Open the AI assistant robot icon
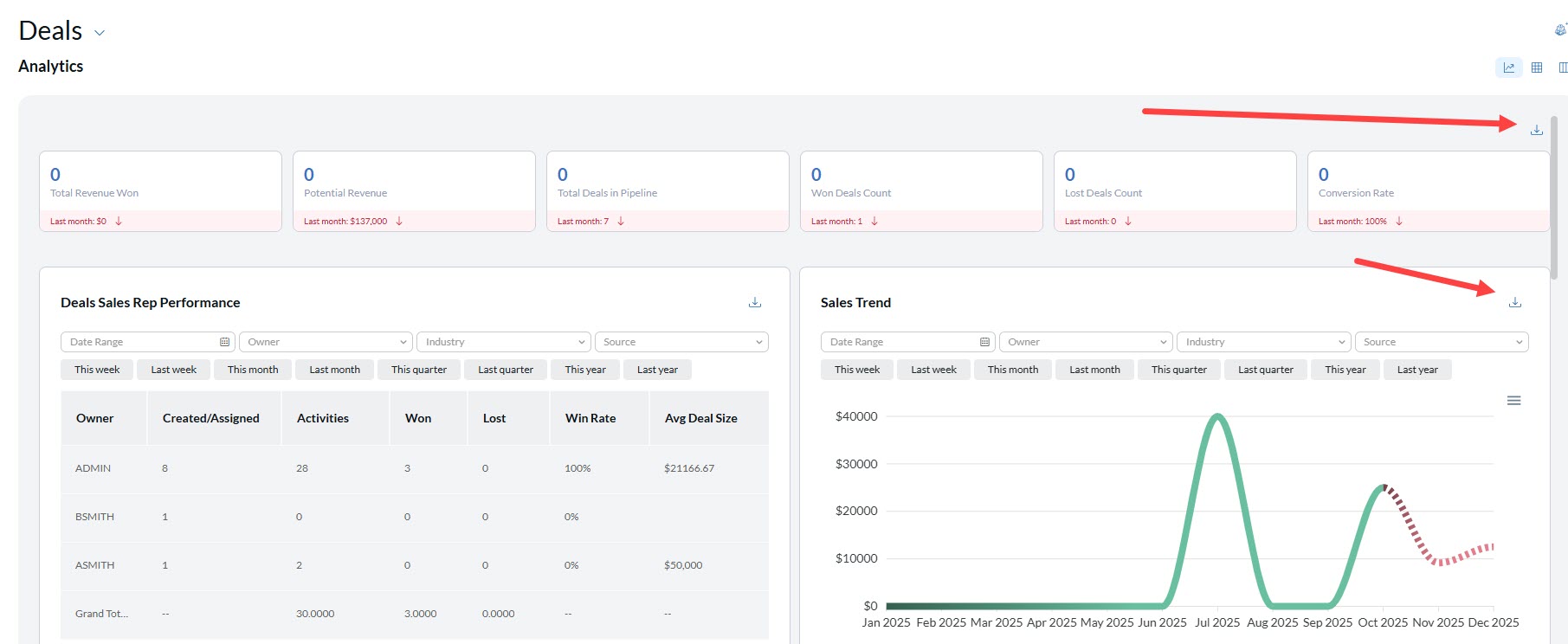This screenshot has width=1568, height=644. coord(1560,30)
